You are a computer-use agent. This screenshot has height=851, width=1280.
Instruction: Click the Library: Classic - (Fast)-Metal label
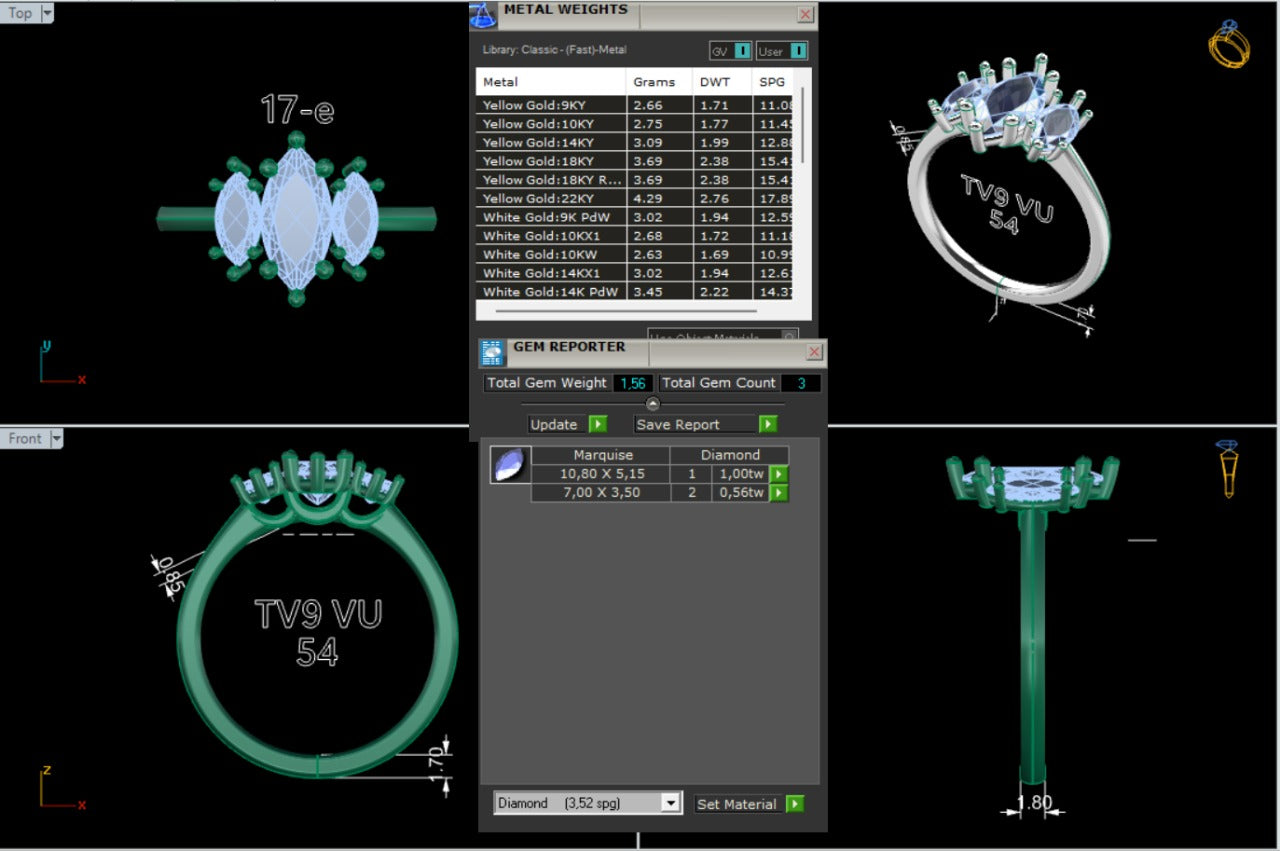pos(555,49)
